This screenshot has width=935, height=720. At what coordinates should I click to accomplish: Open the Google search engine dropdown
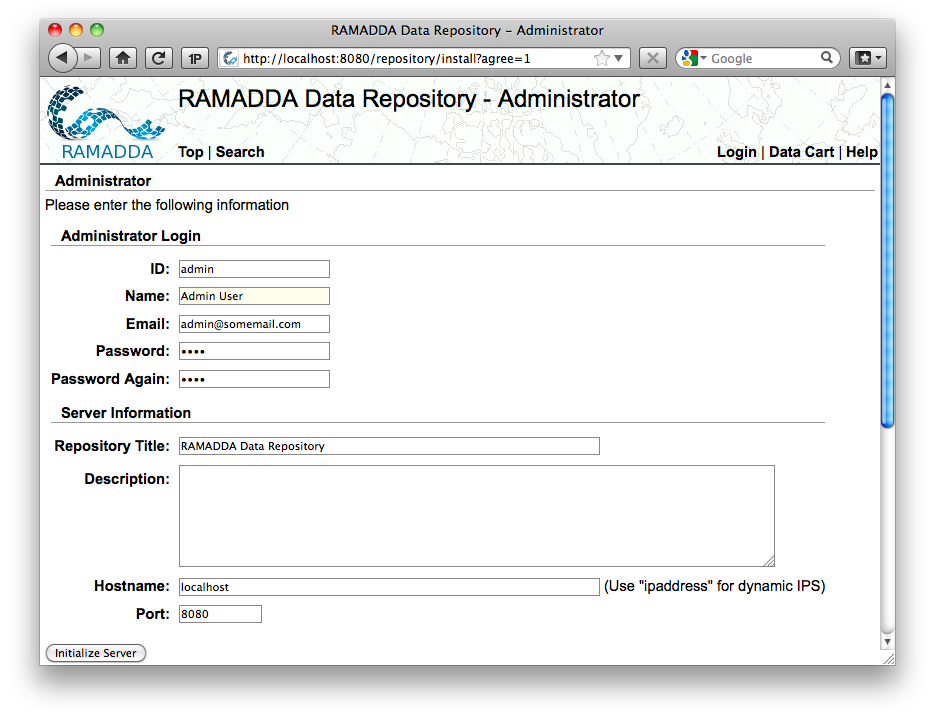(693, 58)
